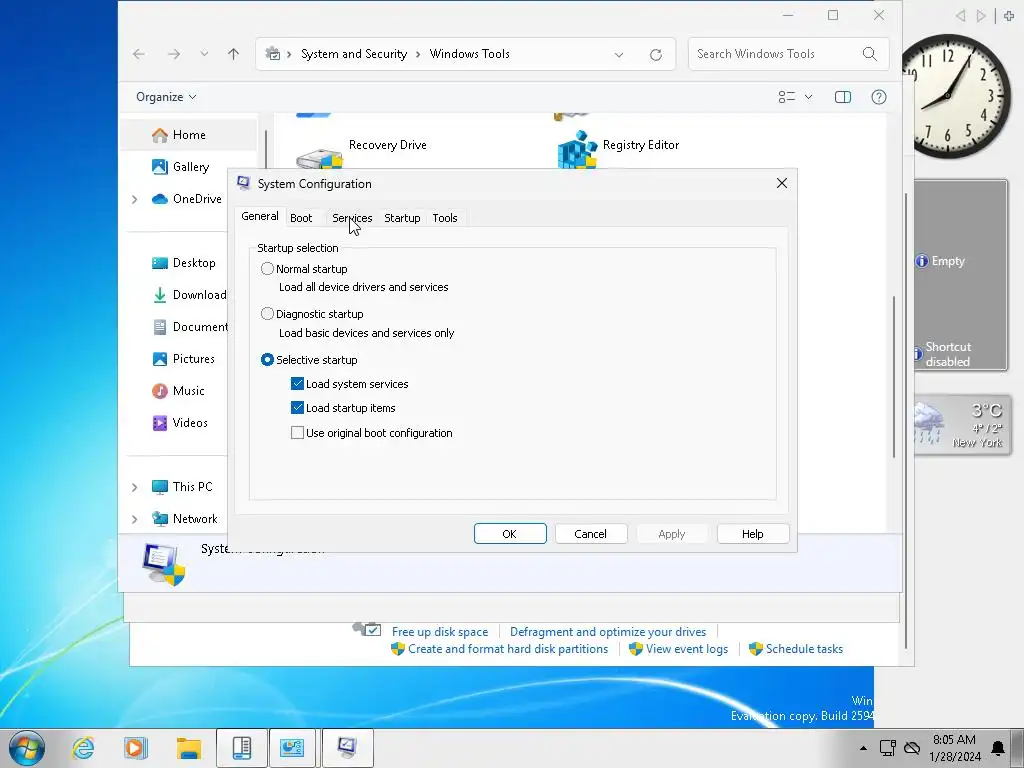
Task: Select the Selective startup radio button
Action: (267, 360)
